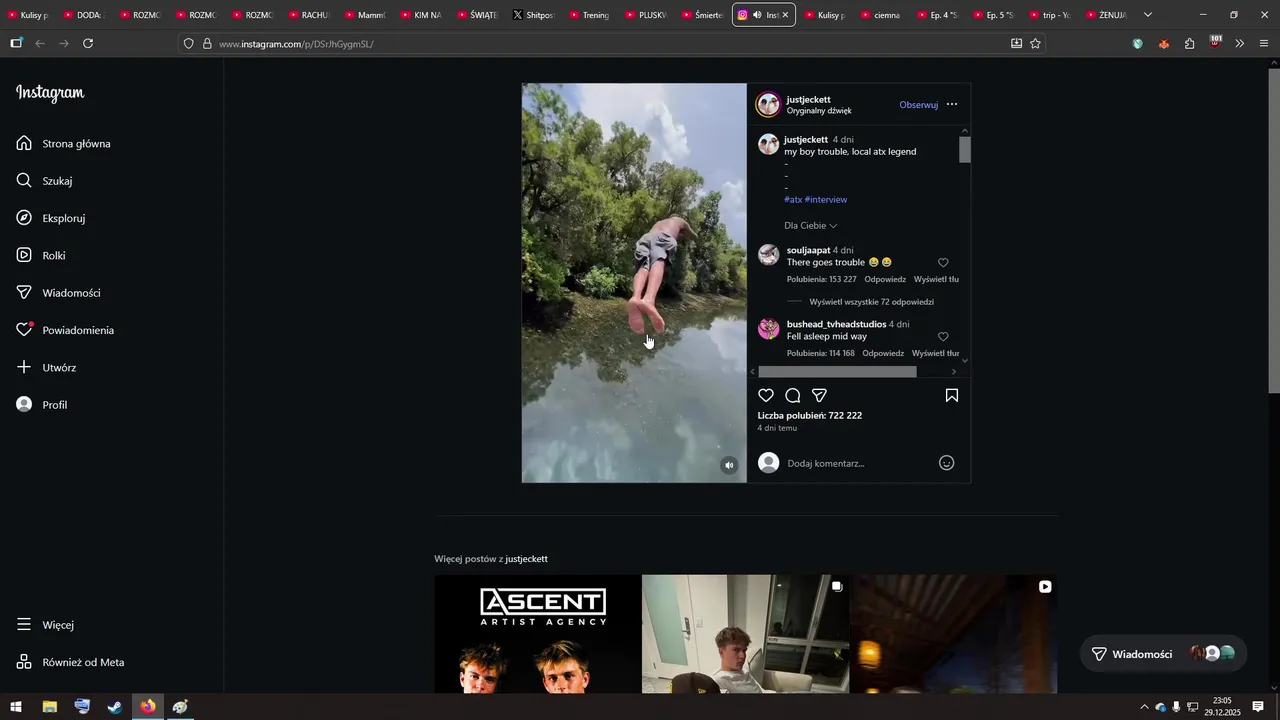1280x720 pixels.
Task: Bookmark page with star icon
Action: tap(1035, 44)
